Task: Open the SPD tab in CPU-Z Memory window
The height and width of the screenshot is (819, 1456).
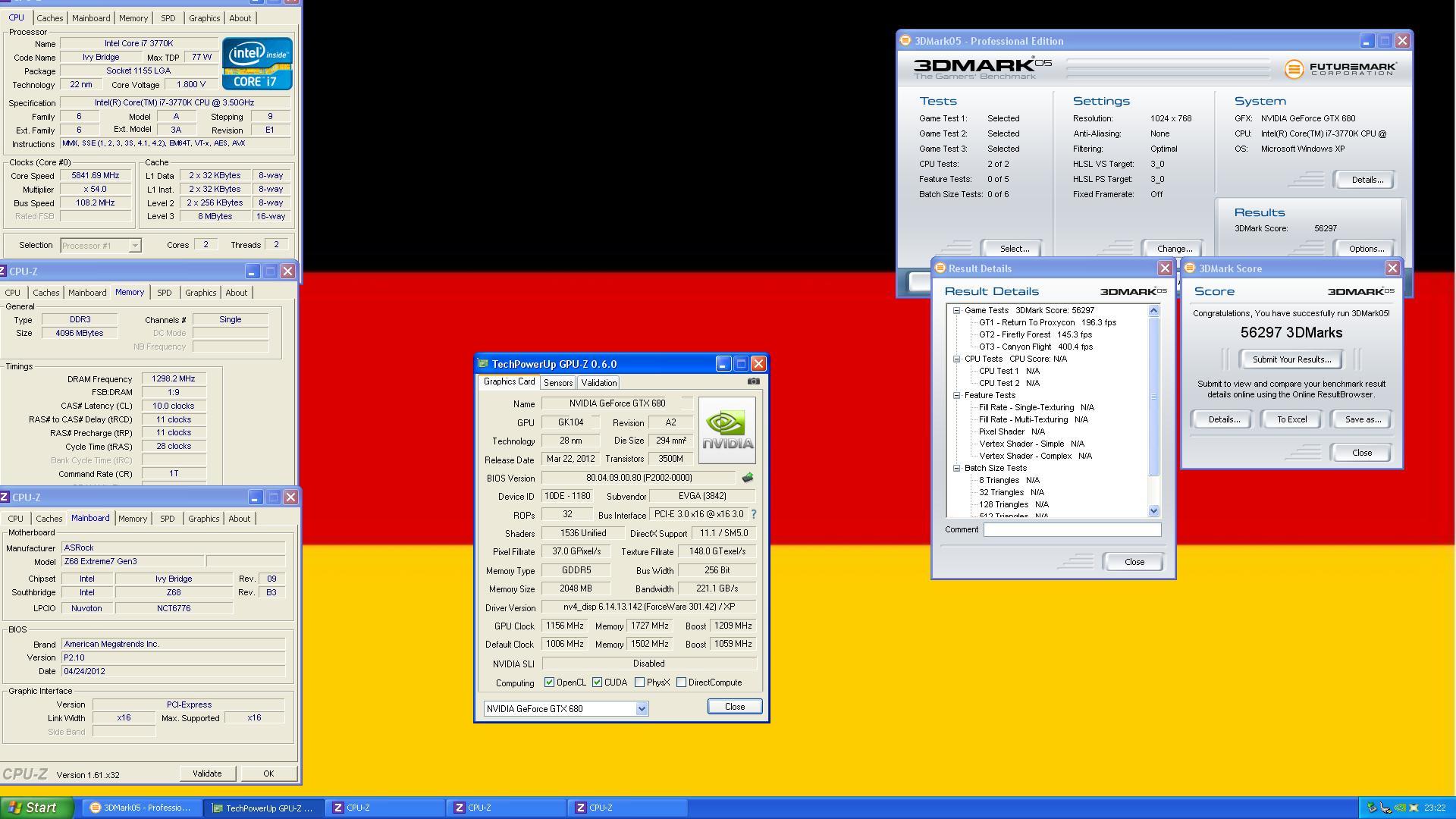Action: (x=165, y=293)
